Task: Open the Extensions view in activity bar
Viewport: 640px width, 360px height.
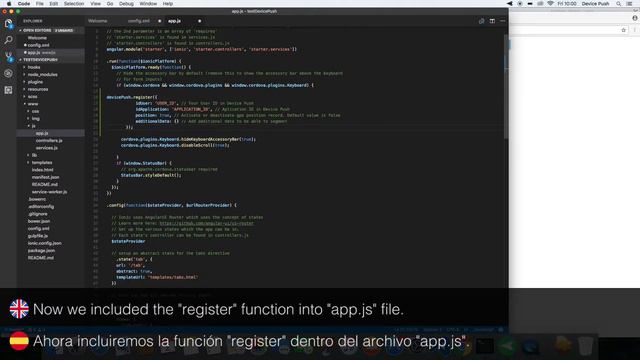Action: point(8,90)
